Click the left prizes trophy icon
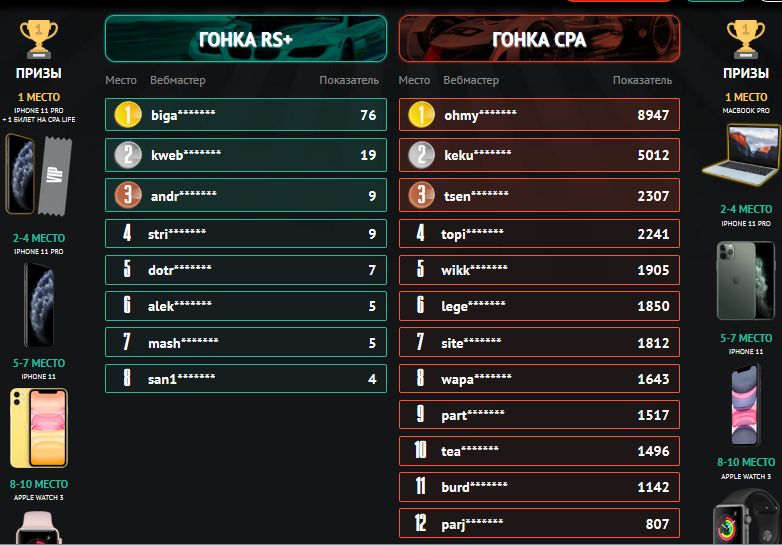 click(39, 39)
